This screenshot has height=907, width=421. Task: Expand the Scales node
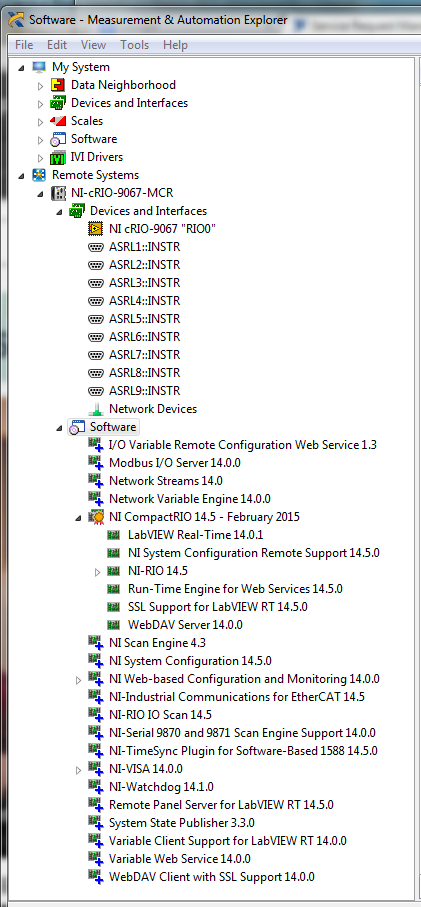[40, 122]
